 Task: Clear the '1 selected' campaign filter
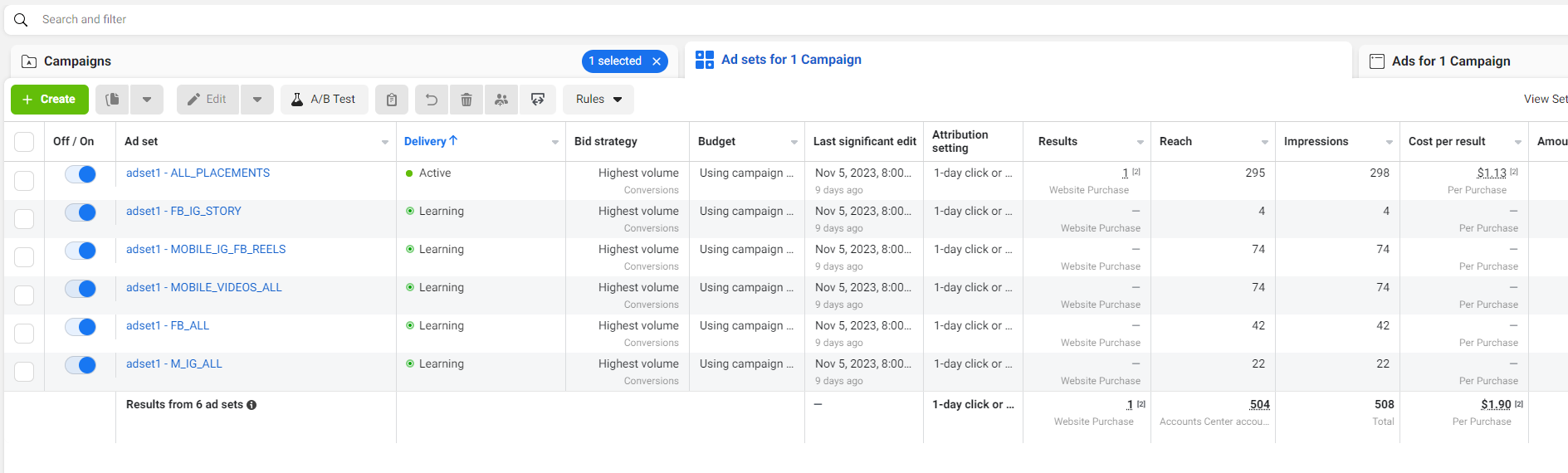[657, 61]
